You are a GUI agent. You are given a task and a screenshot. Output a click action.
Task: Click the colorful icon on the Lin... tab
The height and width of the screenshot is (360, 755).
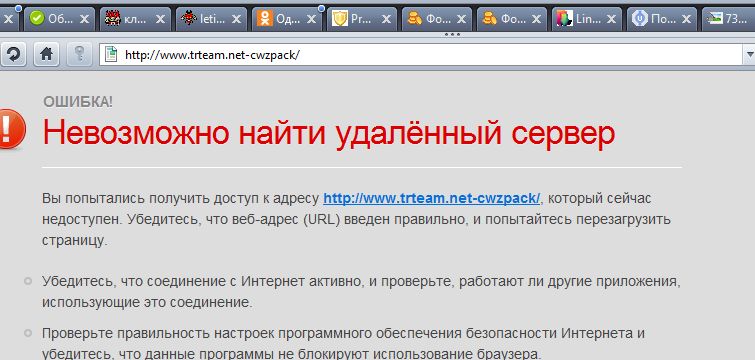(564, 18)
